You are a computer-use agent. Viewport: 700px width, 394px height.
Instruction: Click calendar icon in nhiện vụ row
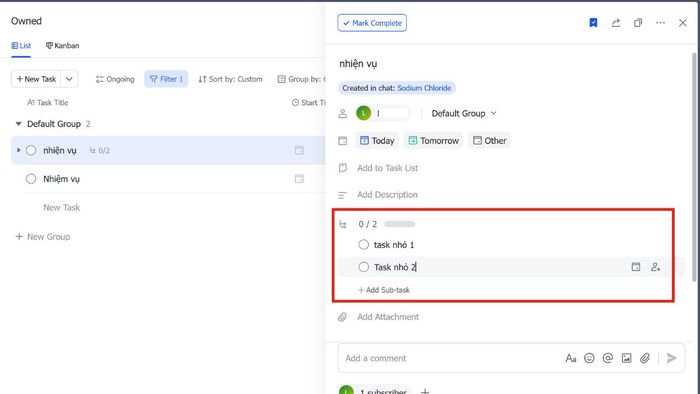(x=299, y=150)
